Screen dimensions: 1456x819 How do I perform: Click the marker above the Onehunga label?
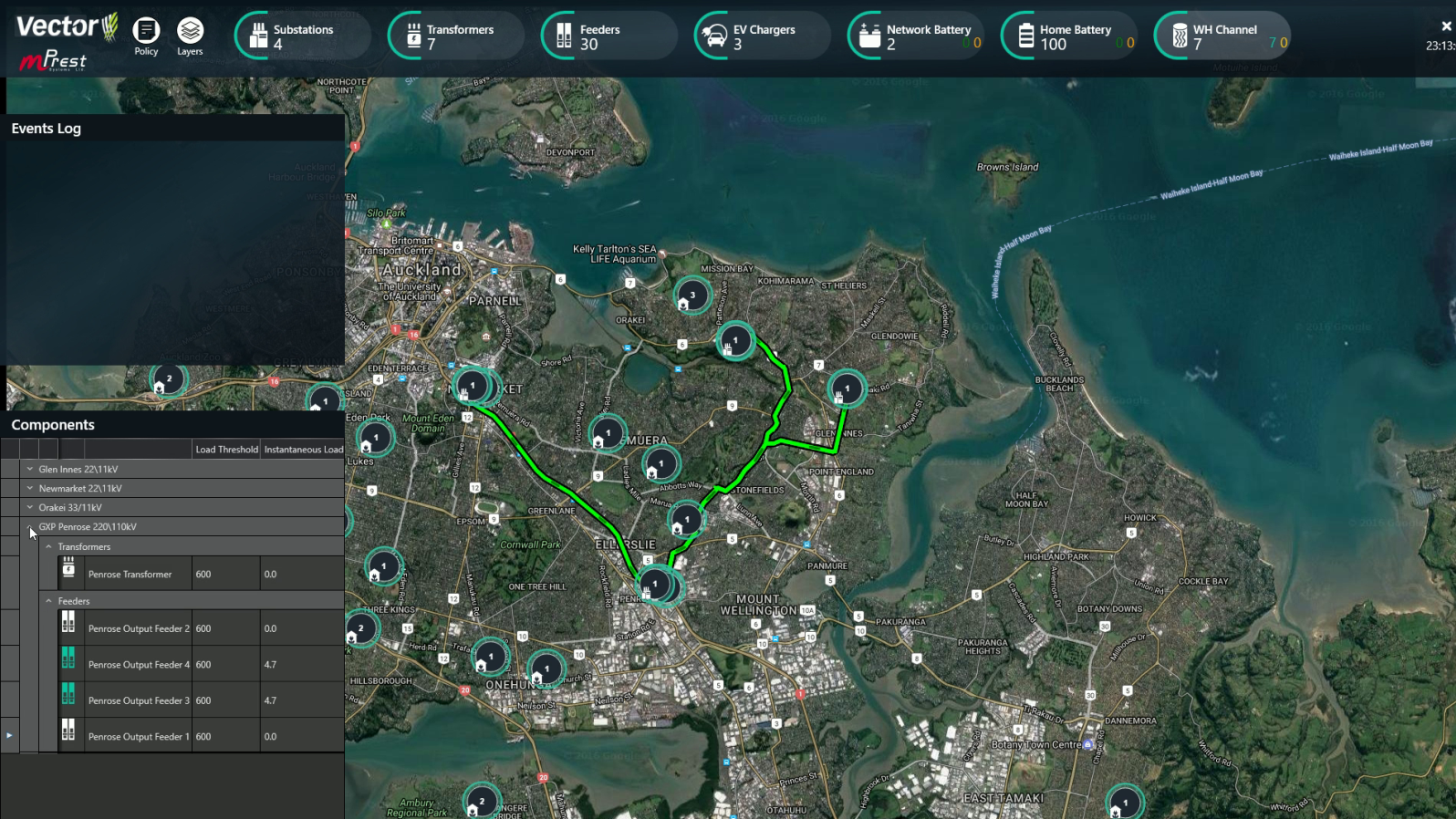tap(546, 669)
